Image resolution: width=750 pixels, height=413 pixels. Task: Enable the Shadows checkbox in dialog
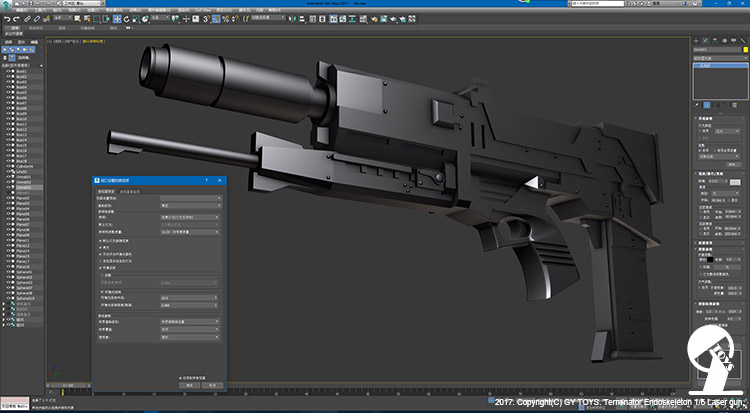click(102, 275)
